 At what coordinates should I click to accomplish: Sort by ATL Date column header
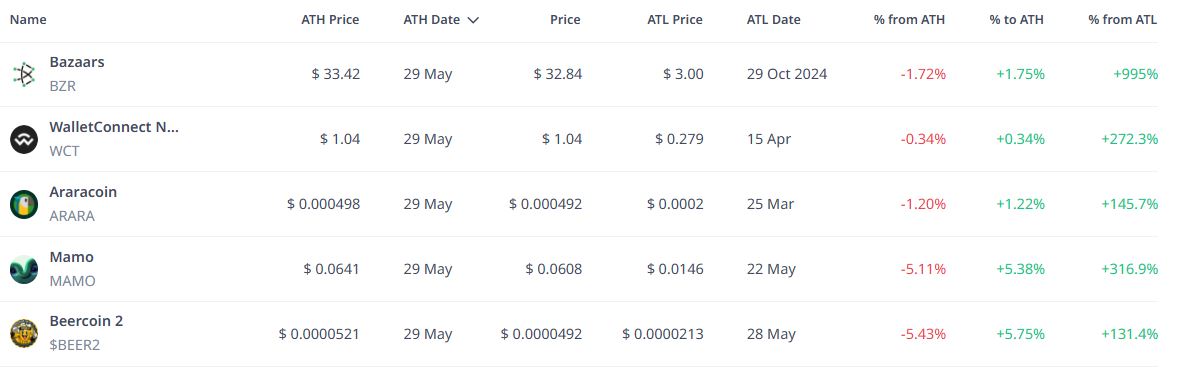[x=774, y=20]
